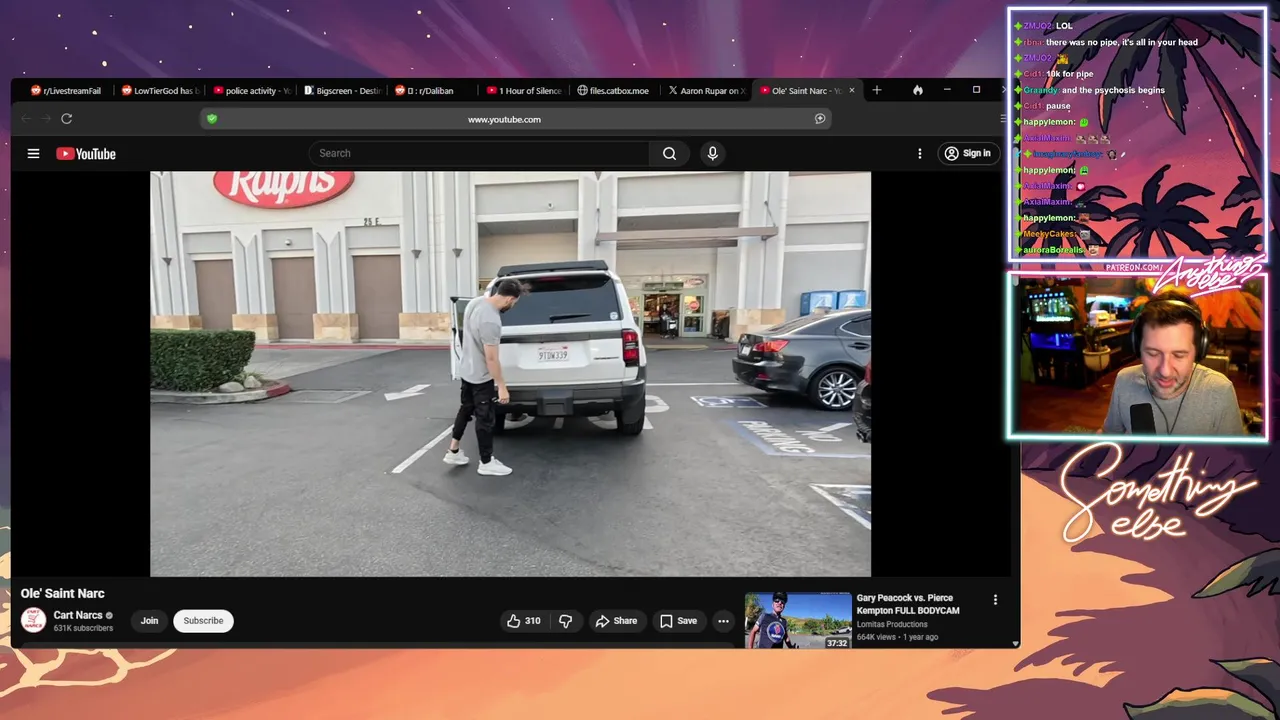The image size is (1280, 720).
Task: Click the green shield icon in address bar
Action: tap(211, 119)
